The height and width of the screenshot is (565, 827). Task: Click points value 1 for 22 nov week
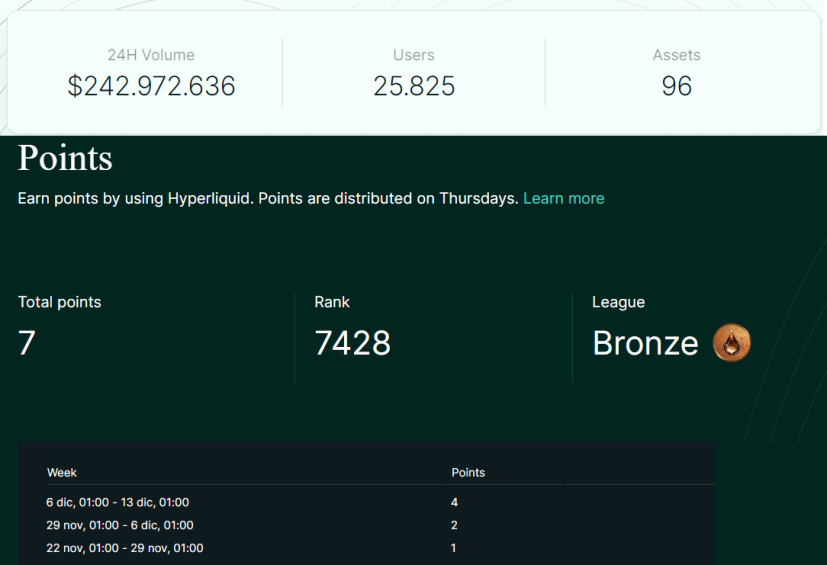tap(454, 548)
